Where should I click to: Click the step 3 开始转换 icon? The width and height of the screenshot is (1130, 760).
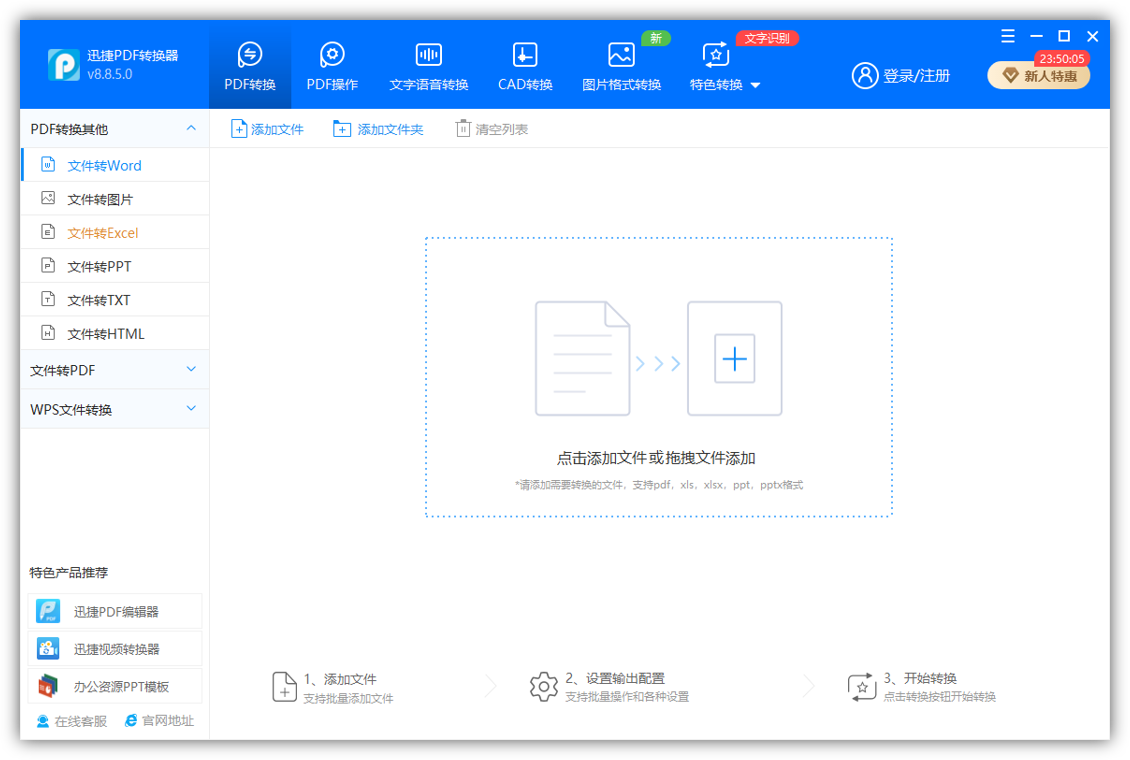pyautogui.click(x=861, y=687)
